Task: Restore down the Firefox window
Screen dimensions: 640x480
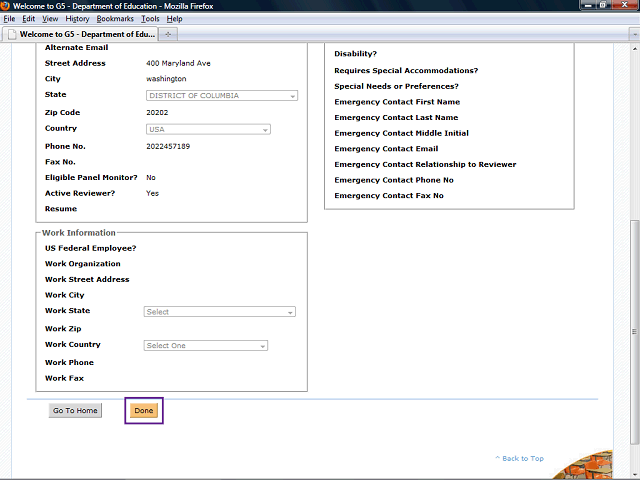Action: coord(602,5)
